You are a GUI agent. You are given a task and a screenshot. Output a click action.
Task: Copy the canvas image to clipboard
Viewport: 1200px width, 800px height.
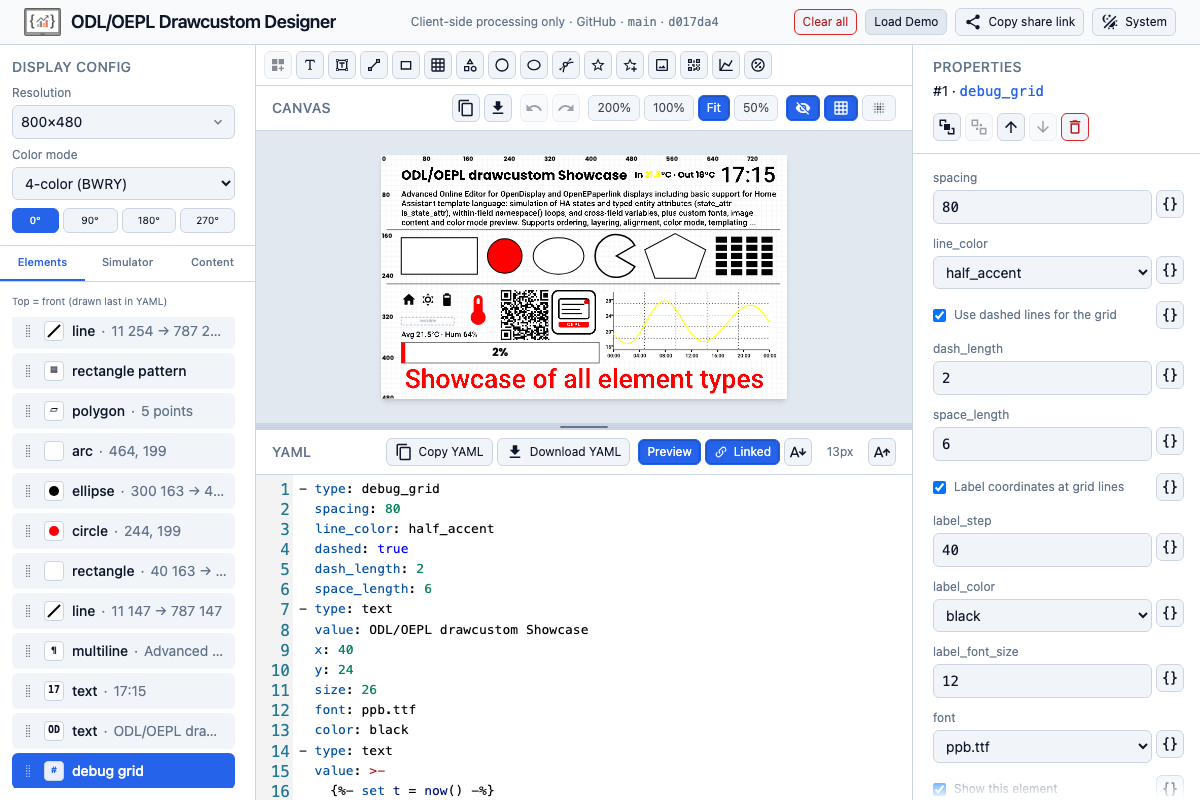pyautogui.click(x=466, y=108)
